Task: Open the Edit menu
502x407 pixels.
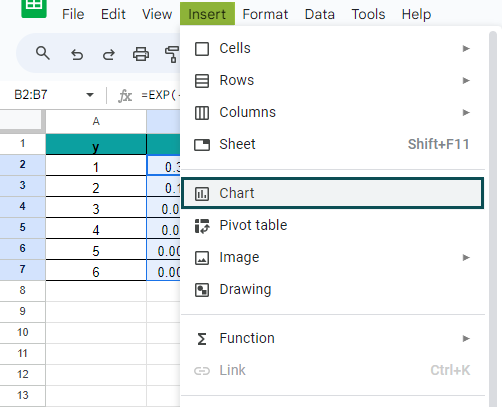Action: 113,14
